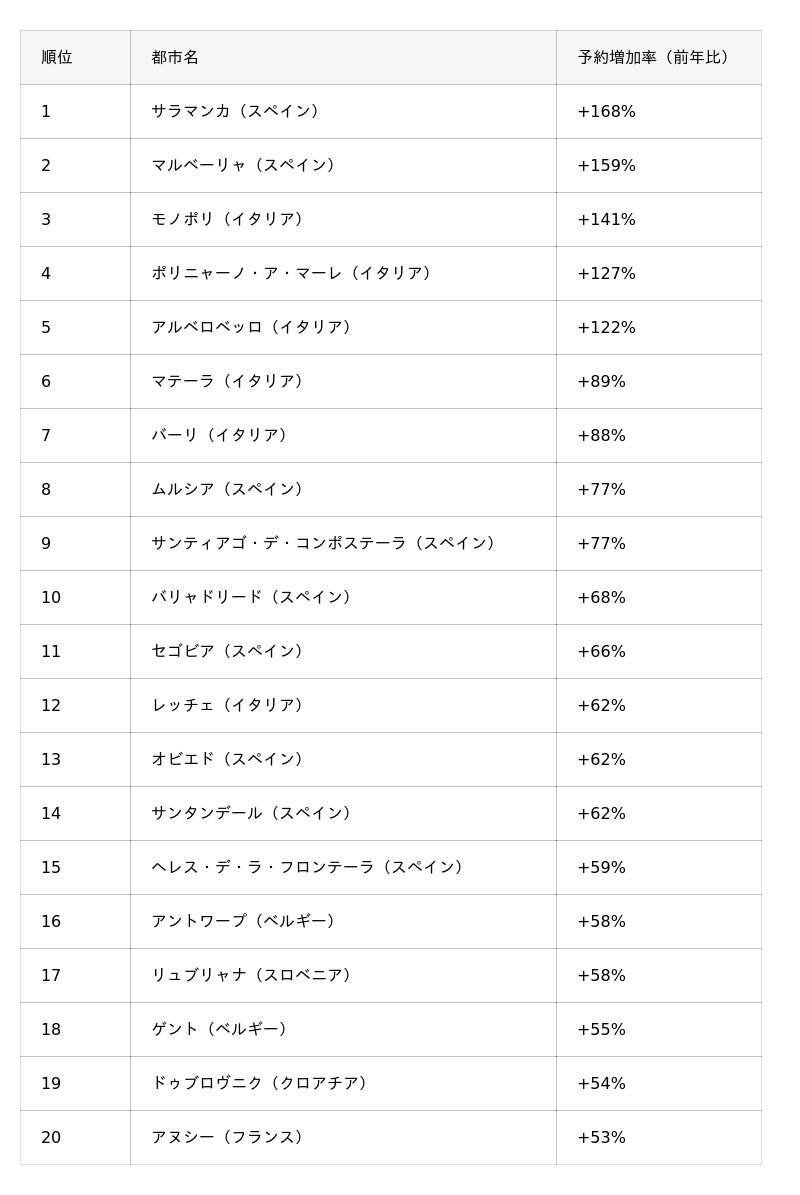Click the 予約増加率（前年比） column header
The height and width of the screenshot is (1195, 800).
pyautogui.click(x=657, y=58)
